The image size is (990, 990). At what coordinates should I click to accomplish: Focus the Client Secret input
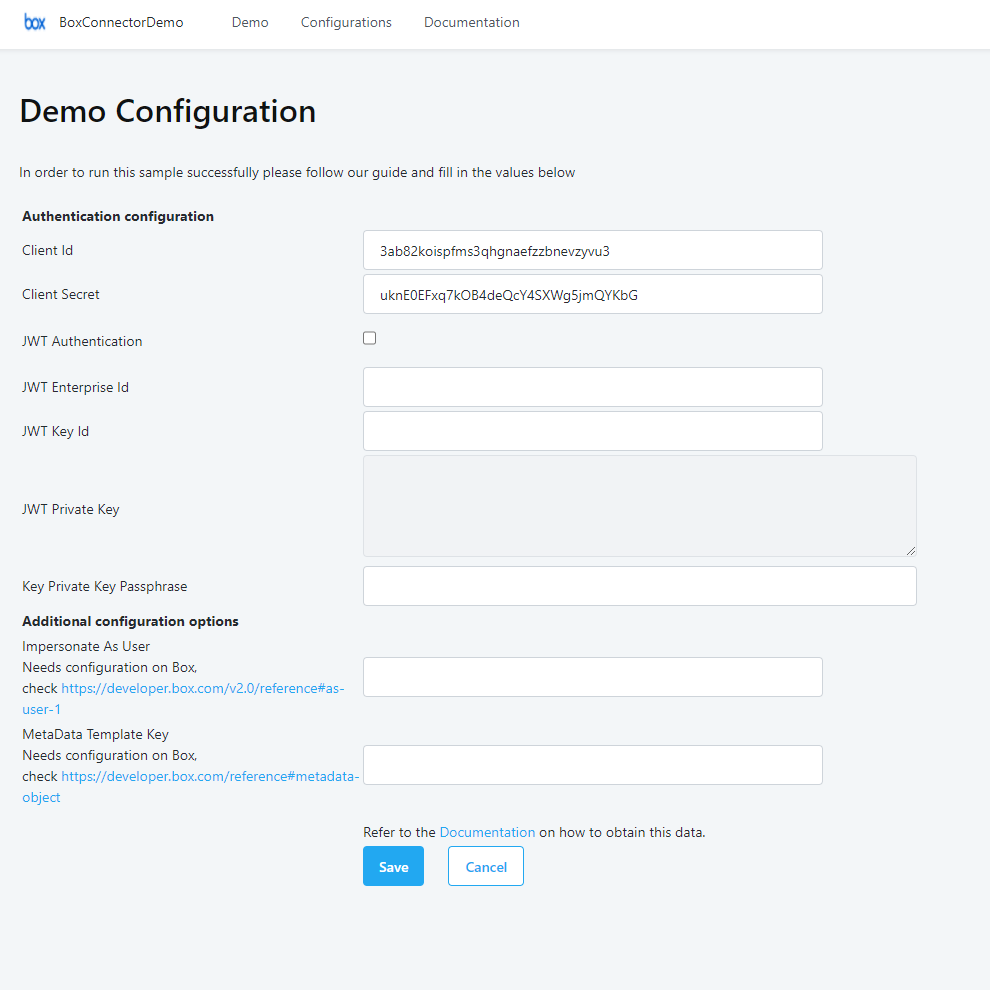[592, 294]
